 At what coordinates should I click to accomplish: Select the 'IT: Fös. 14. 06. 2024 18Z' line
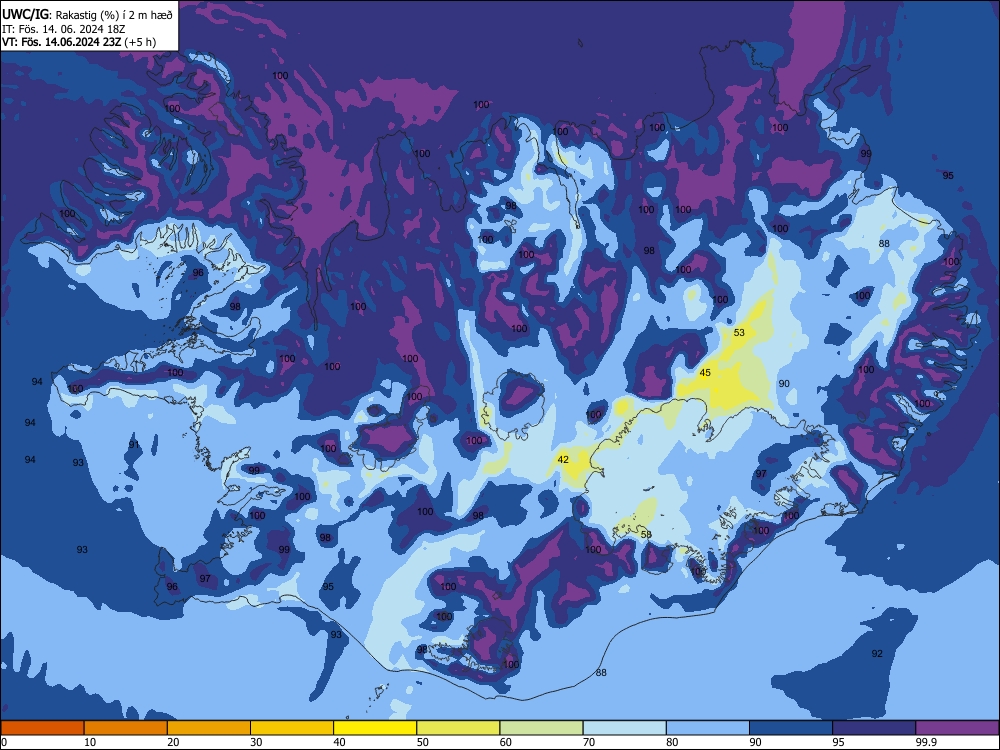[64, 29]
